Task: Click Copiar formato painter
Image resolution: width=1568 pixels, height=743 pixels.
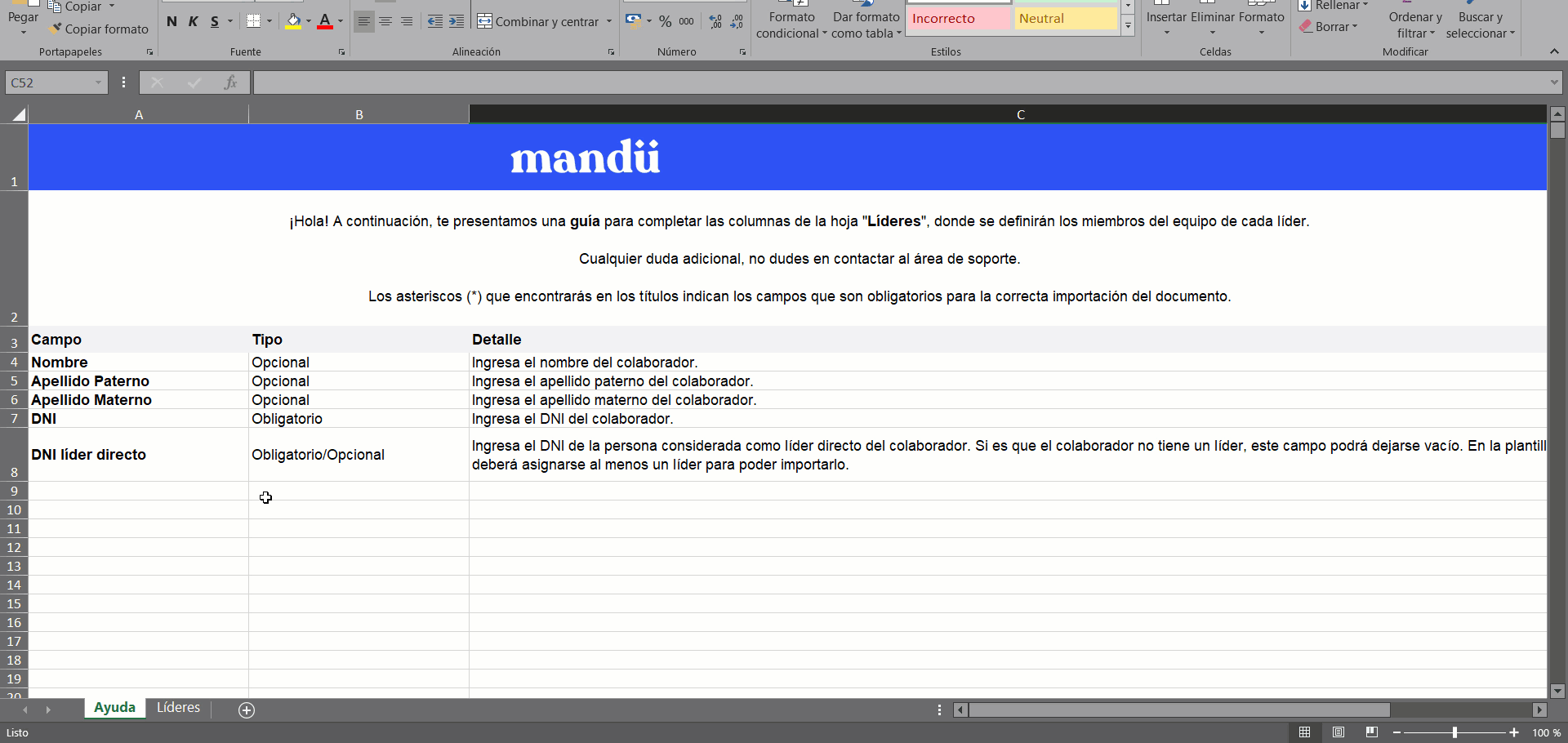Action: coord(99,29)
